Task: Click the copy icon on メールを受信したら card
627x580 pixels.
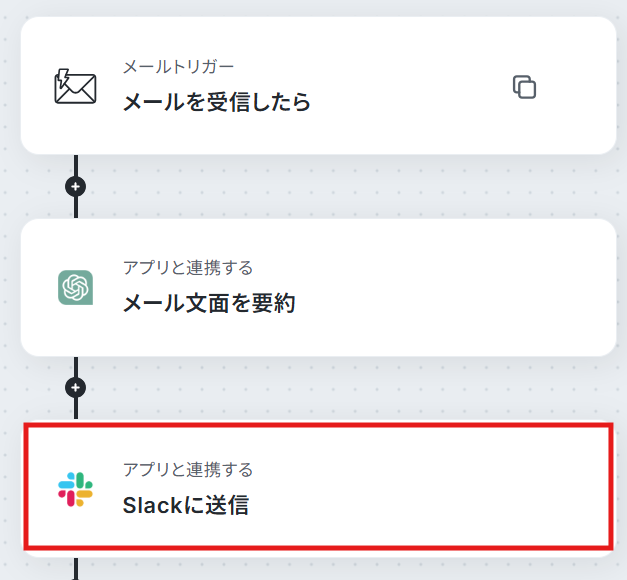Action: (x=524, y=87)
